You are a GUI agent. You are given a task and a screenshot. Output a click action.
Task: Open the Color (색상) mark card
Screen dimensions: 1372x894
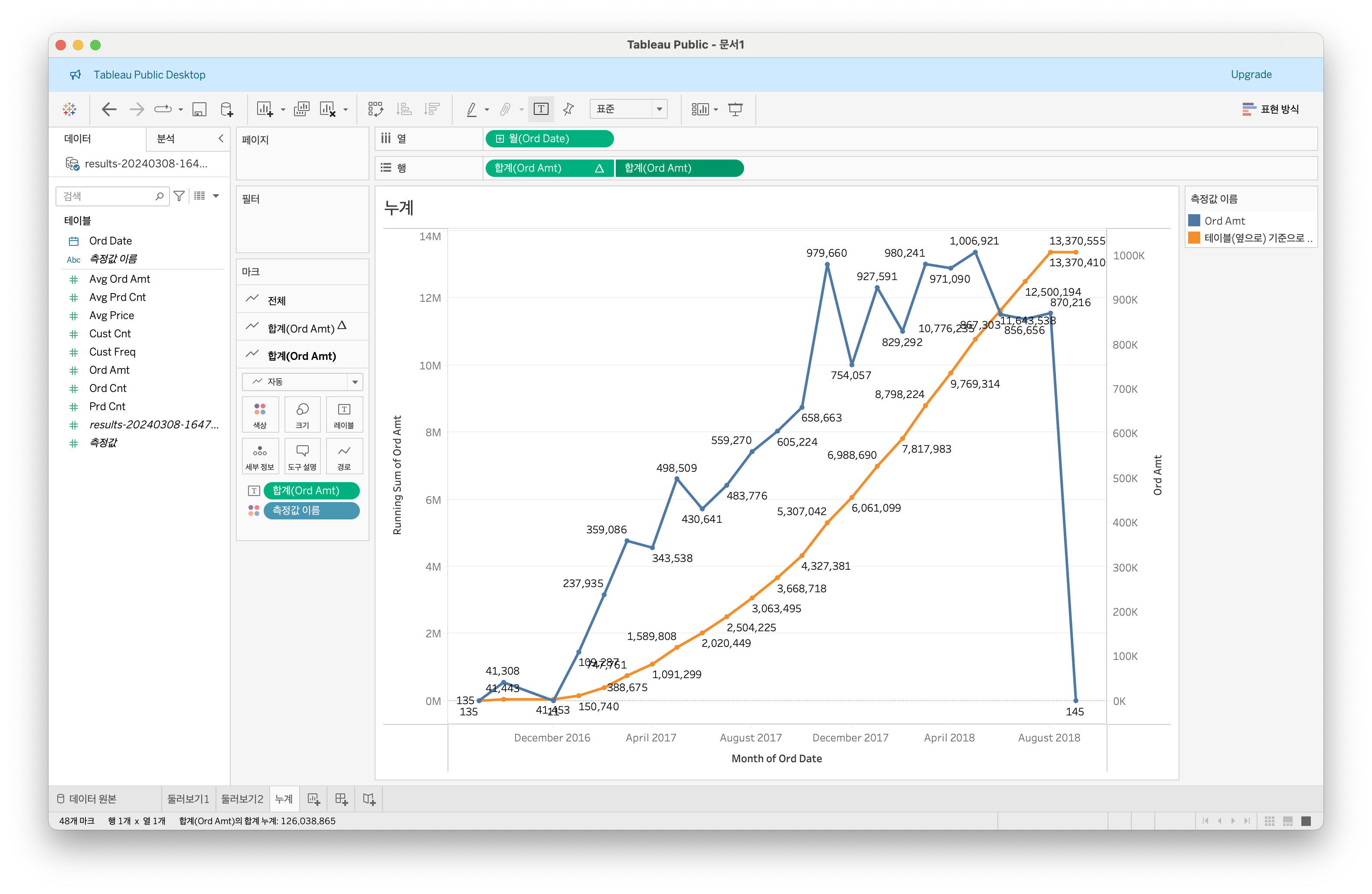(260, 414)
